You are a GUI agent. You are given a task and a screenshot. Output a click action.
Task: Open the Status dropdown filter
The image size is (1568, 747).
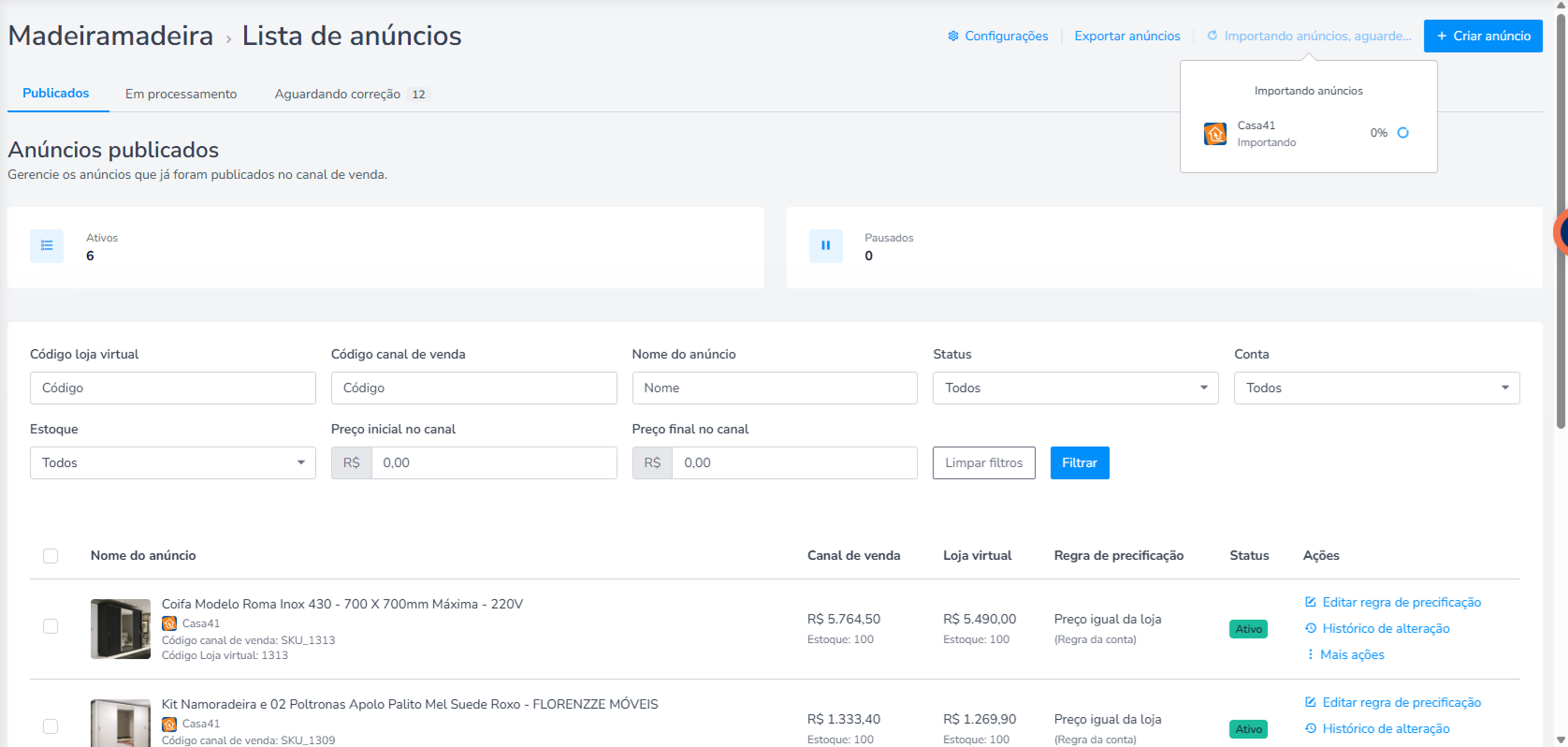click(1075, 388)
